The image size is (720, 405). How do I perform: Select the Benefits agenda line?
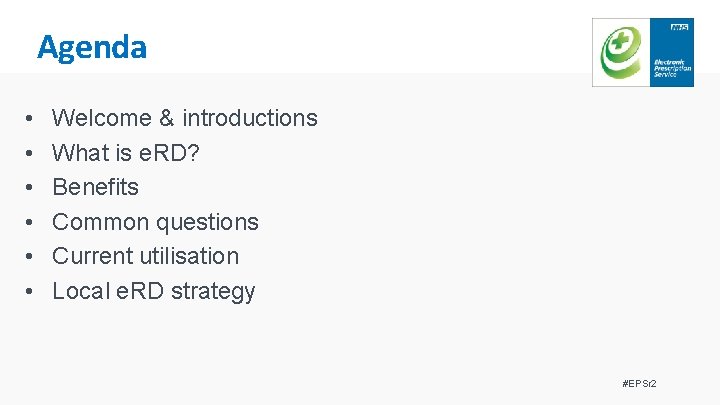pos(95,187)
